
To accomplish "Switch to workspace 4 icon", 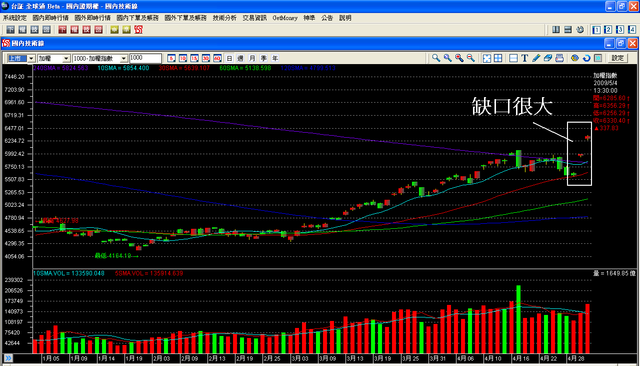I will pyautogui.click(x=632, y=30).
